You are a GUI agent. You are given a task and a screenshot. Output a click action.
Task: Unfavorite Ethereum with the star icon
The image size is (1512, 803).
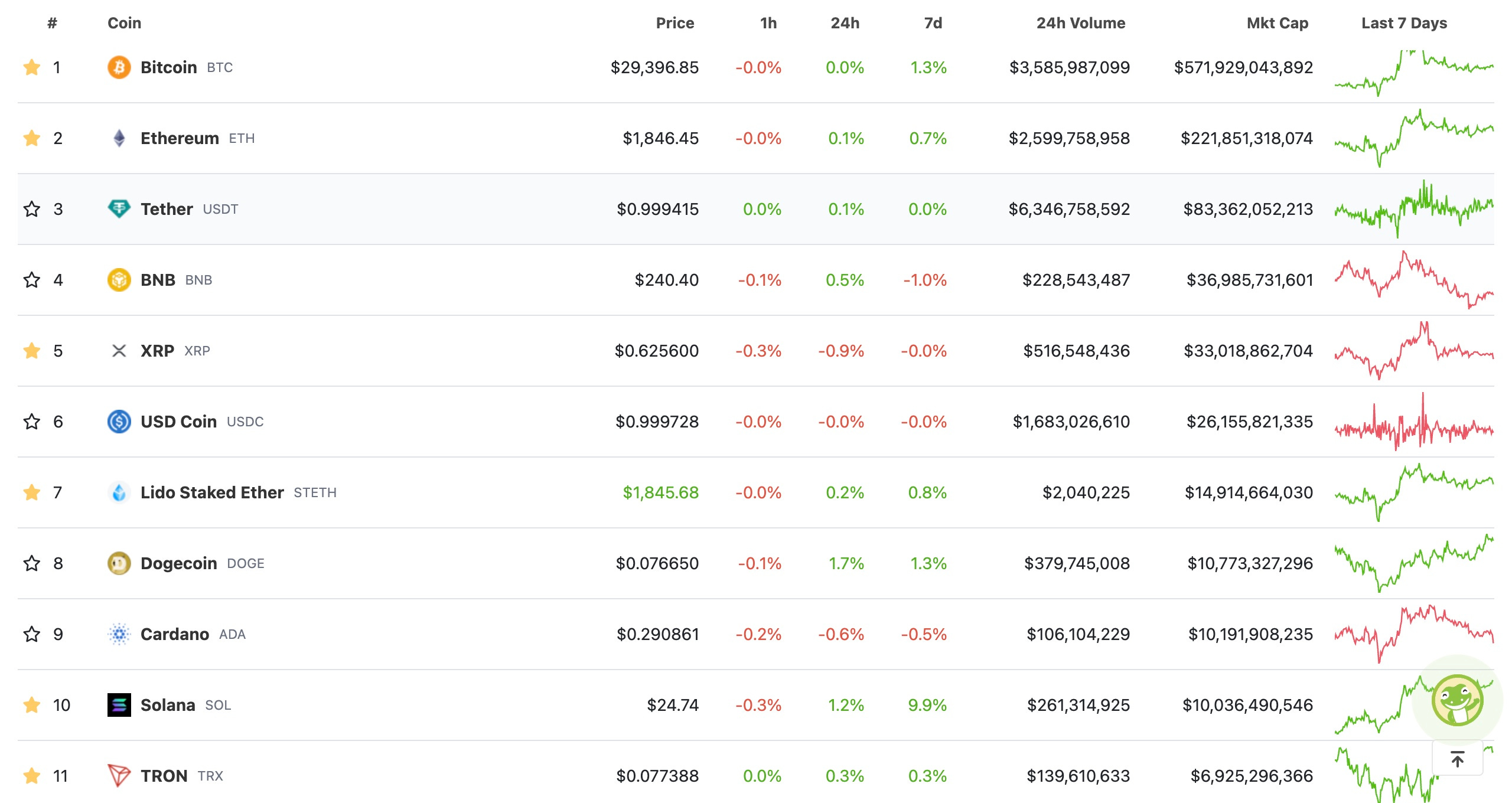(32, 138)
